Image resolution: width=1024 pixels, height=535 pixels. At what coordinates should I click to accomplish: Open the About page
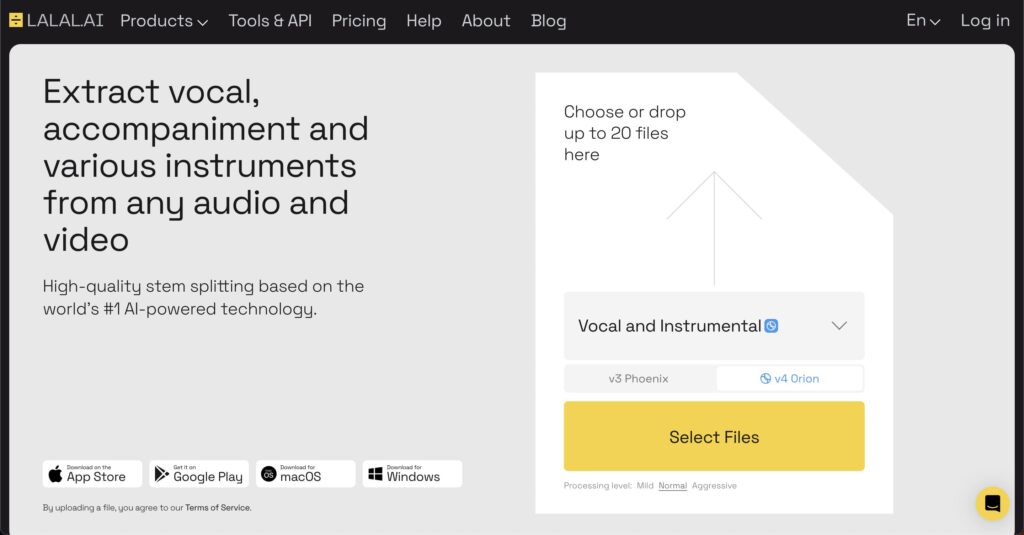(x=486, y=21)
